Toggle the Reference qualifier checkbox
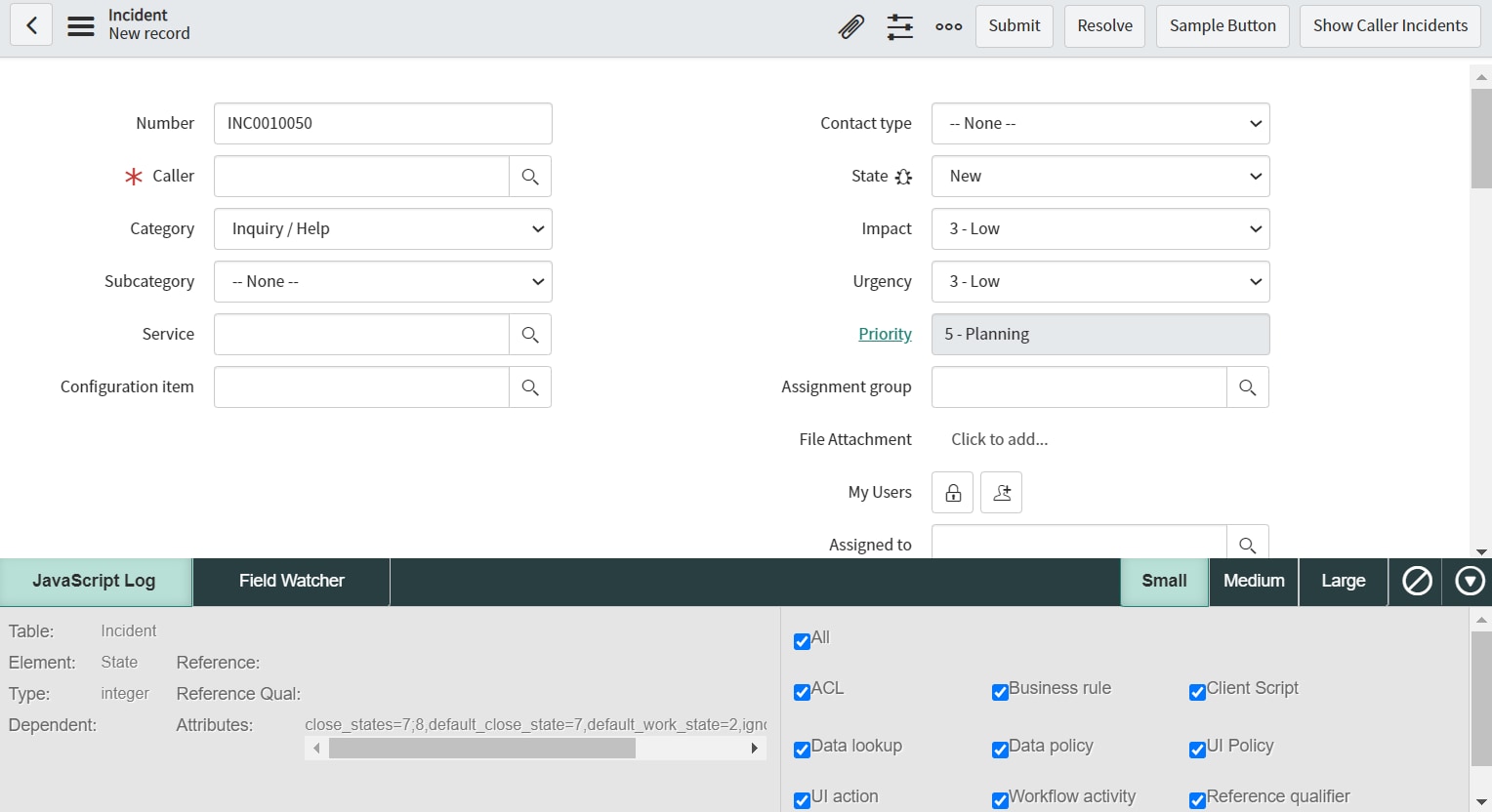The image size is (1492, 812). coord(1197,800)
